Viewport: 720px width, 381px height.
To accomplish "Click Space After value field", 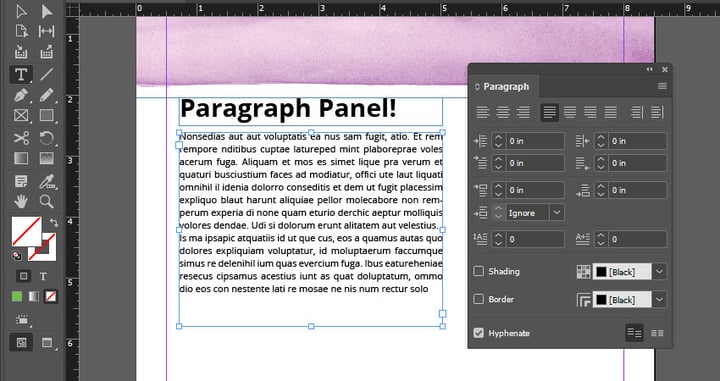I will click(x=637, y=190).
